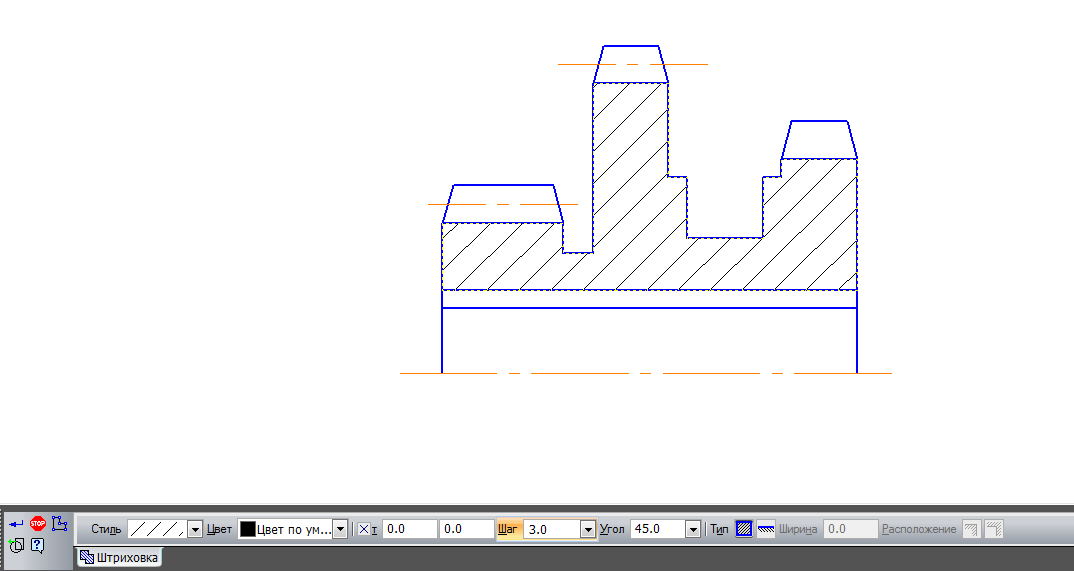This screenshot has width=1074, height=571.
Task: Click the first base point coordinate field
Action: [x=410, y=529]
